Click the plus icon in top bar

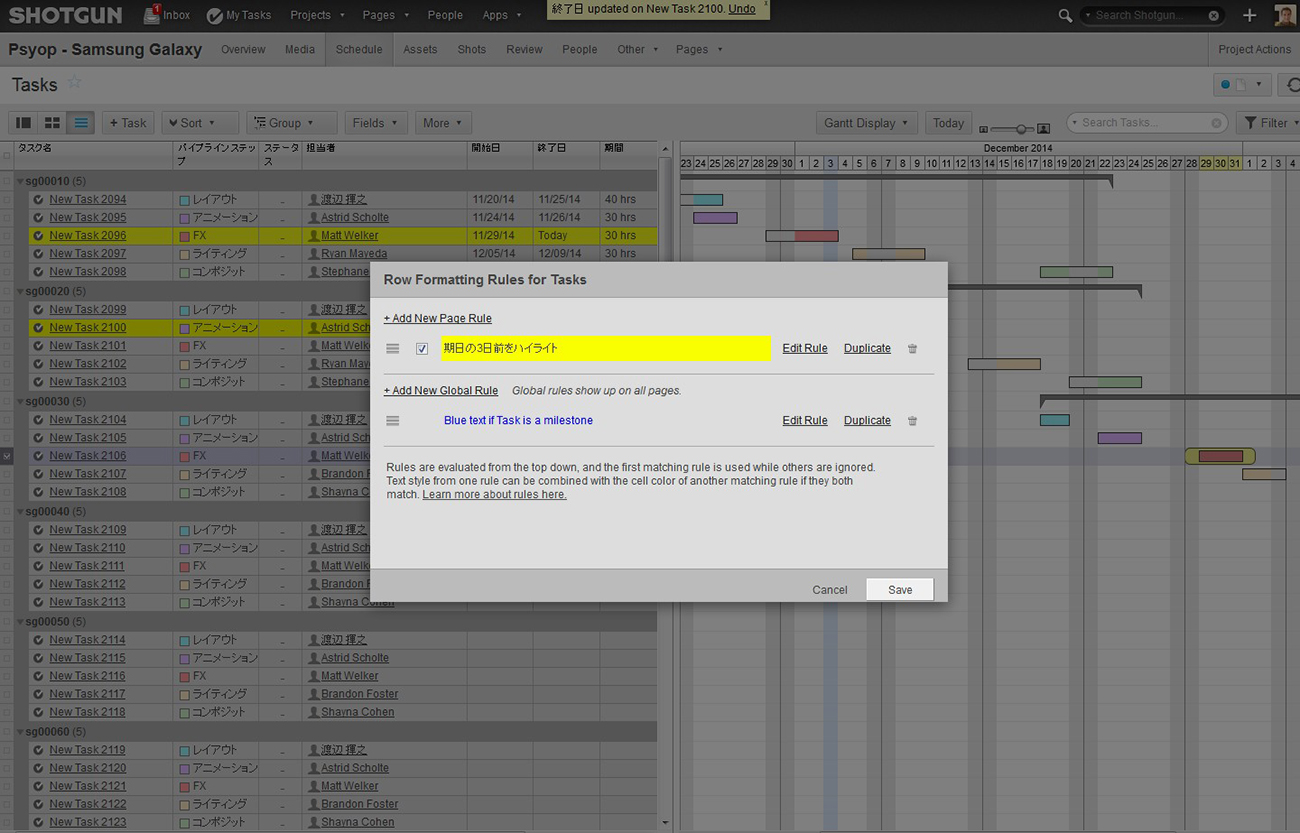click(1249, 15)
